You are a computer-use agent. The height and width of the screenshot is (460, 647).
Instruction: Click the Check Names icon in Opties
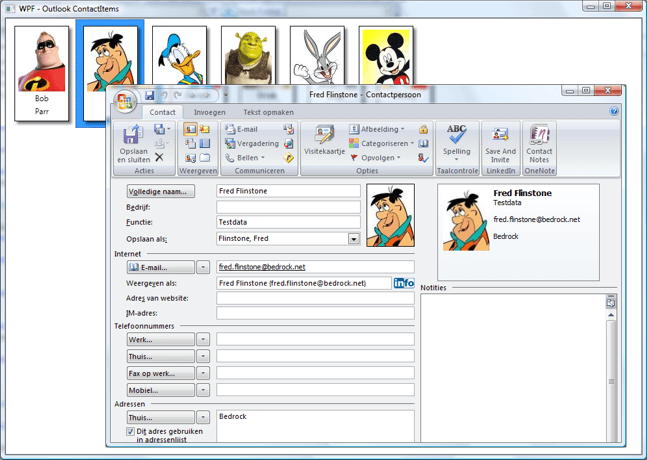pos(423,158)
